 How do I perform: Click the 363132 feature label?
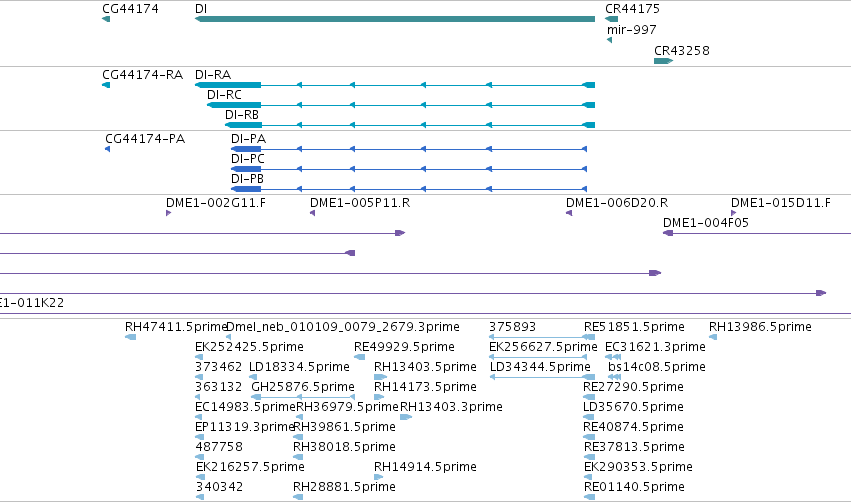click(x=218, y=387)
